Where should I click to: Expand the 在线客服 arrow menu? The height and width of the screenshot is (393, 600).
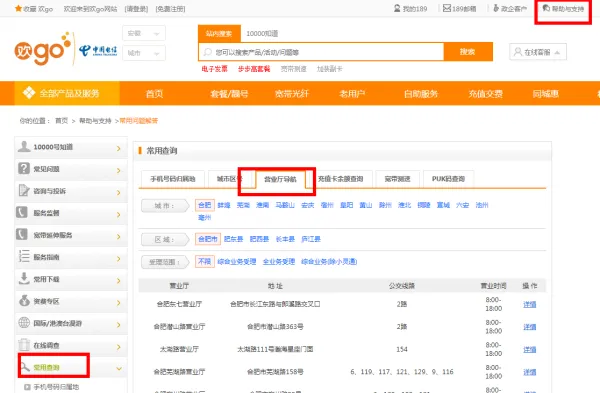click(557, 52)
